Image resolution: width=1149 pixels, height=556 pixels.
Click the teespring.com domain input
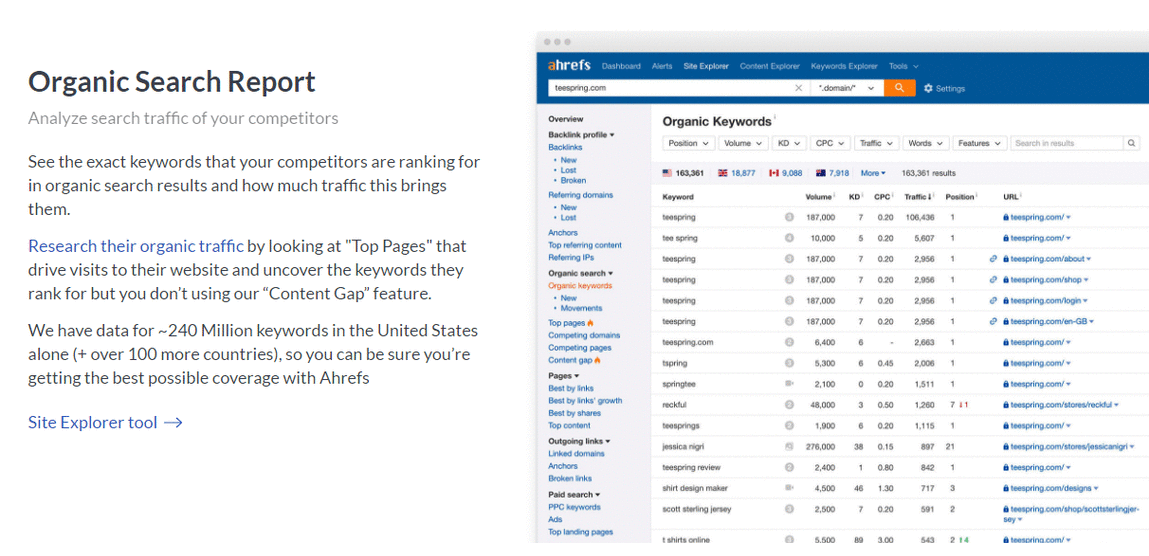(670, 88)
